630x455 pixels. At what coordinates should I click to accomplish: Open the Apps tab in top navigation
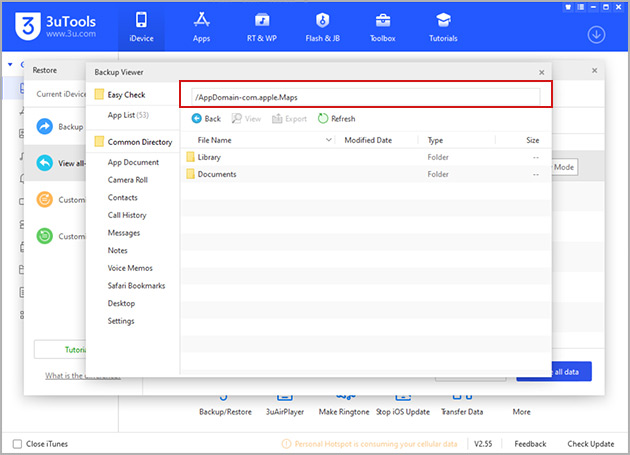(201, 26)
